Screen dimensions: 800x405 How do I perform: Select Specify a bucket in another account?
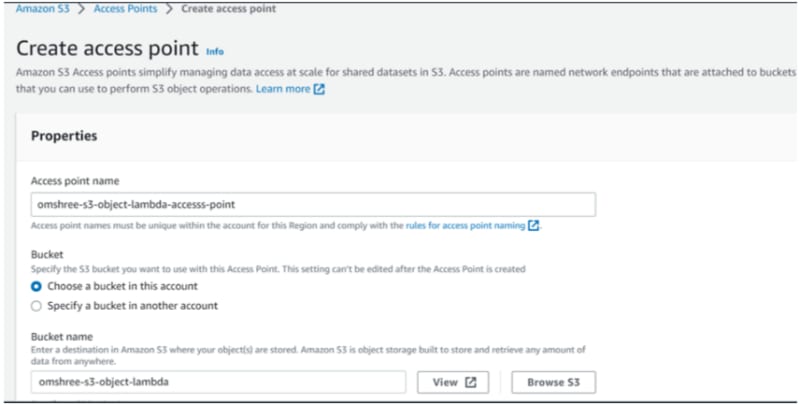click(x=36, y=306)
